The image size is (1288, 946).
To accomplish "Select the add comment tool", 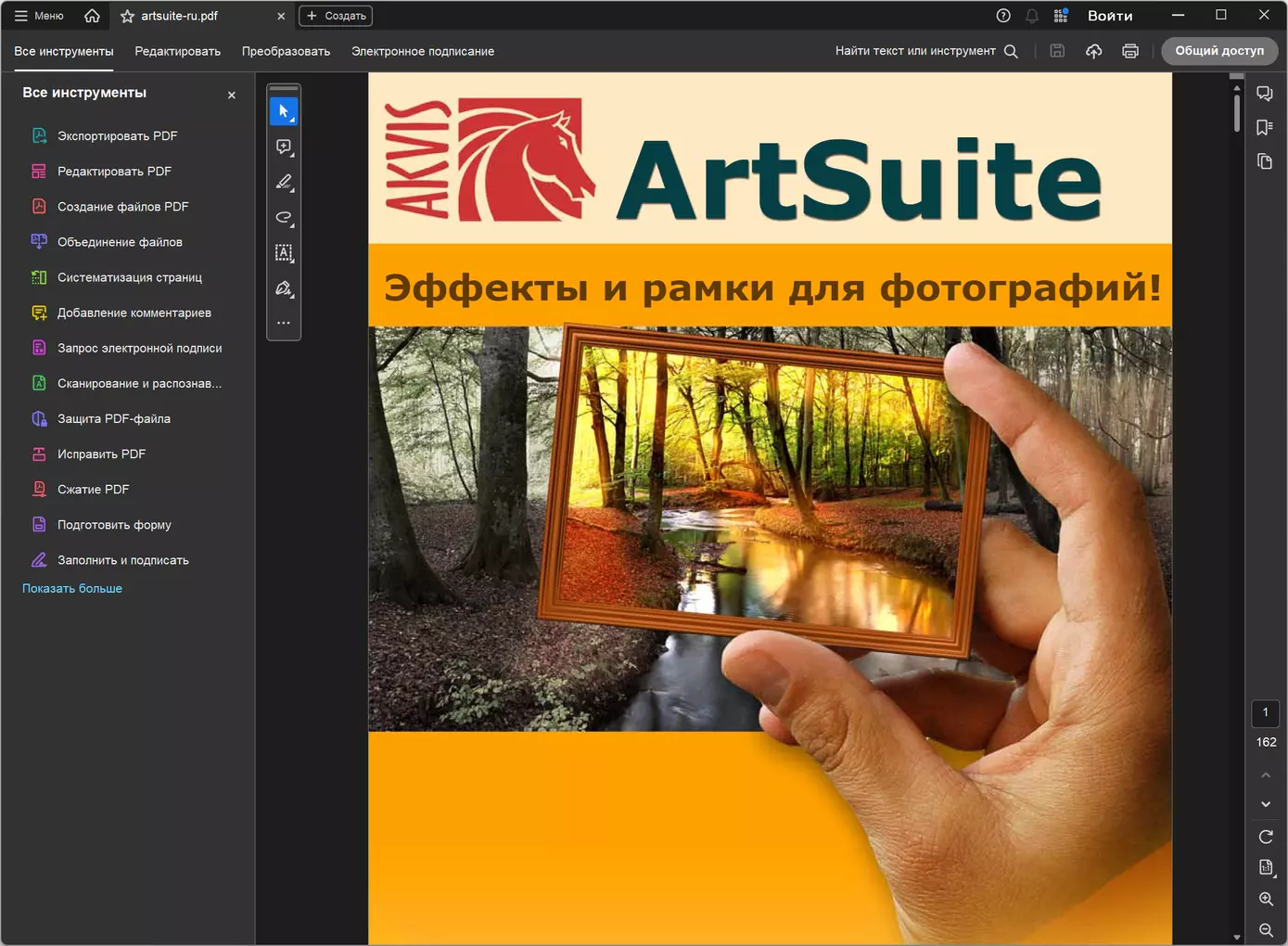I will 284,147.
